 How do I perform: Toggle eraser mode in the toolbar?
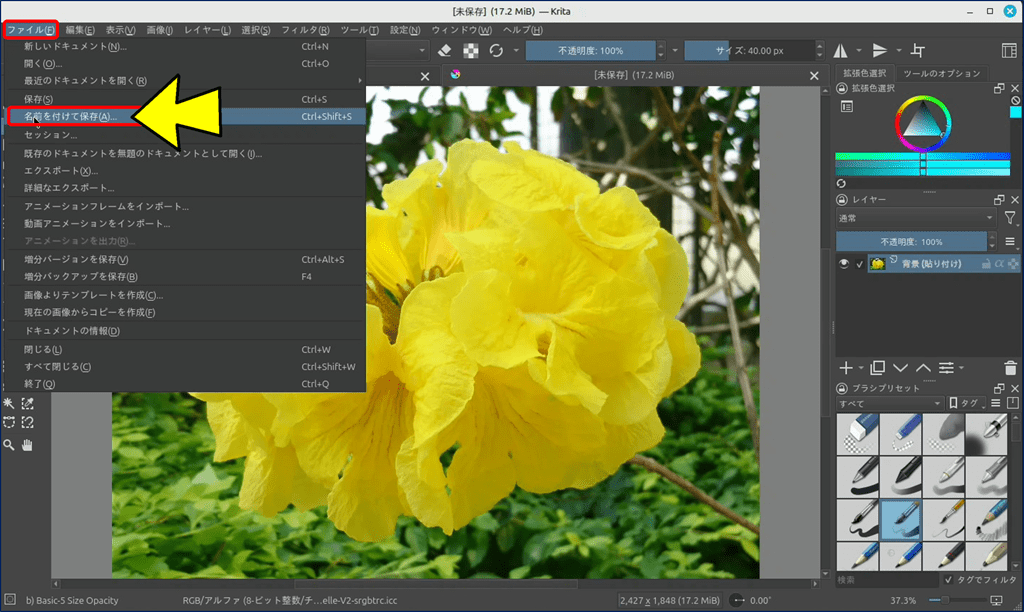point(446,50)
